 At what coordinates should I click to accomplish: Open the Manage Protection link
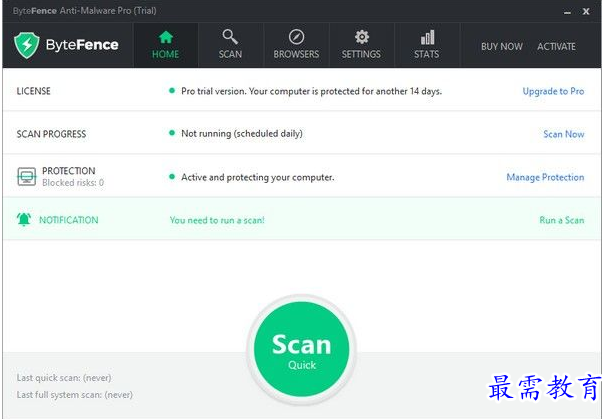(x=545, y=177)
